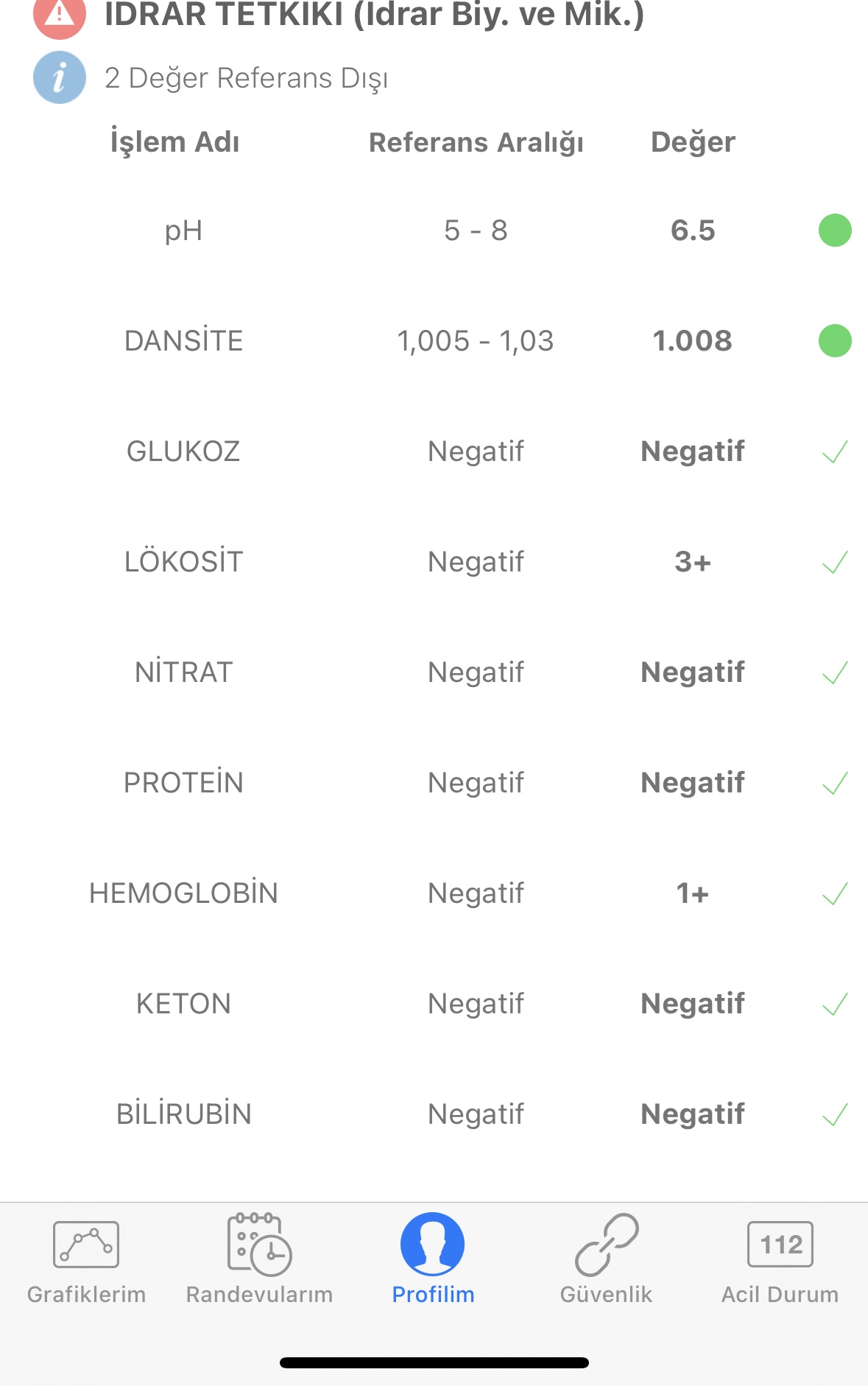This screenshot has height=1386, width=868.
Task: Open the Randevularım calendar icon
Action: [x=259, y=1244]
